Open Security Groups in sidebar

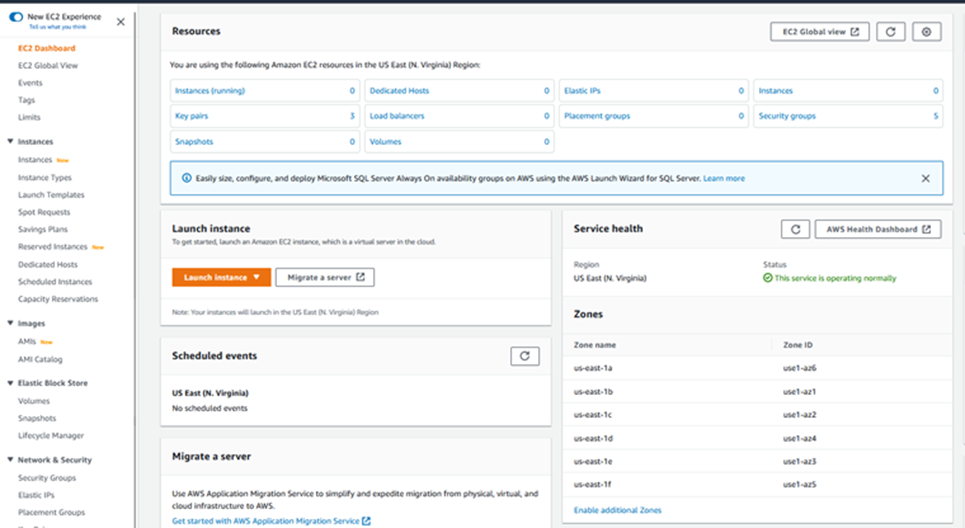tap(47, 478)
